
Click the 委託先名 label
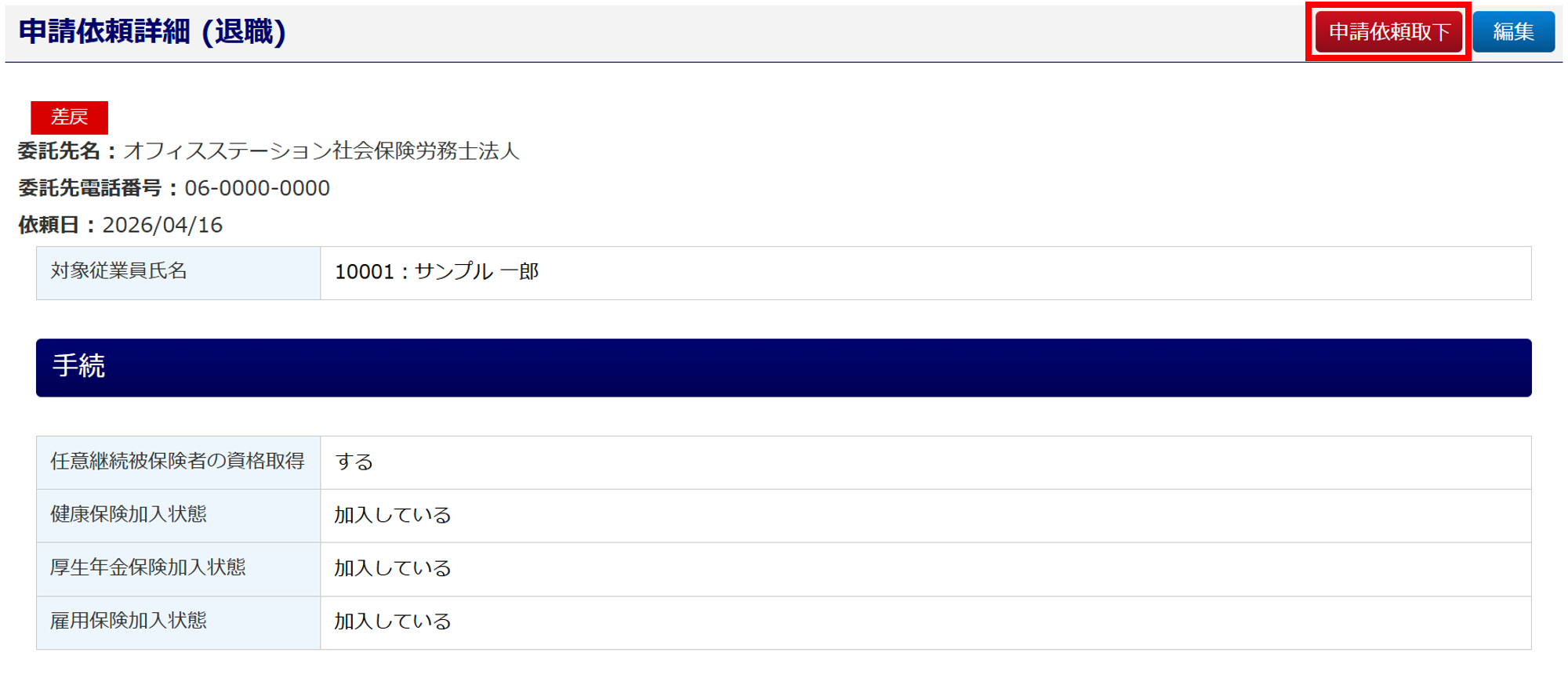60,150
